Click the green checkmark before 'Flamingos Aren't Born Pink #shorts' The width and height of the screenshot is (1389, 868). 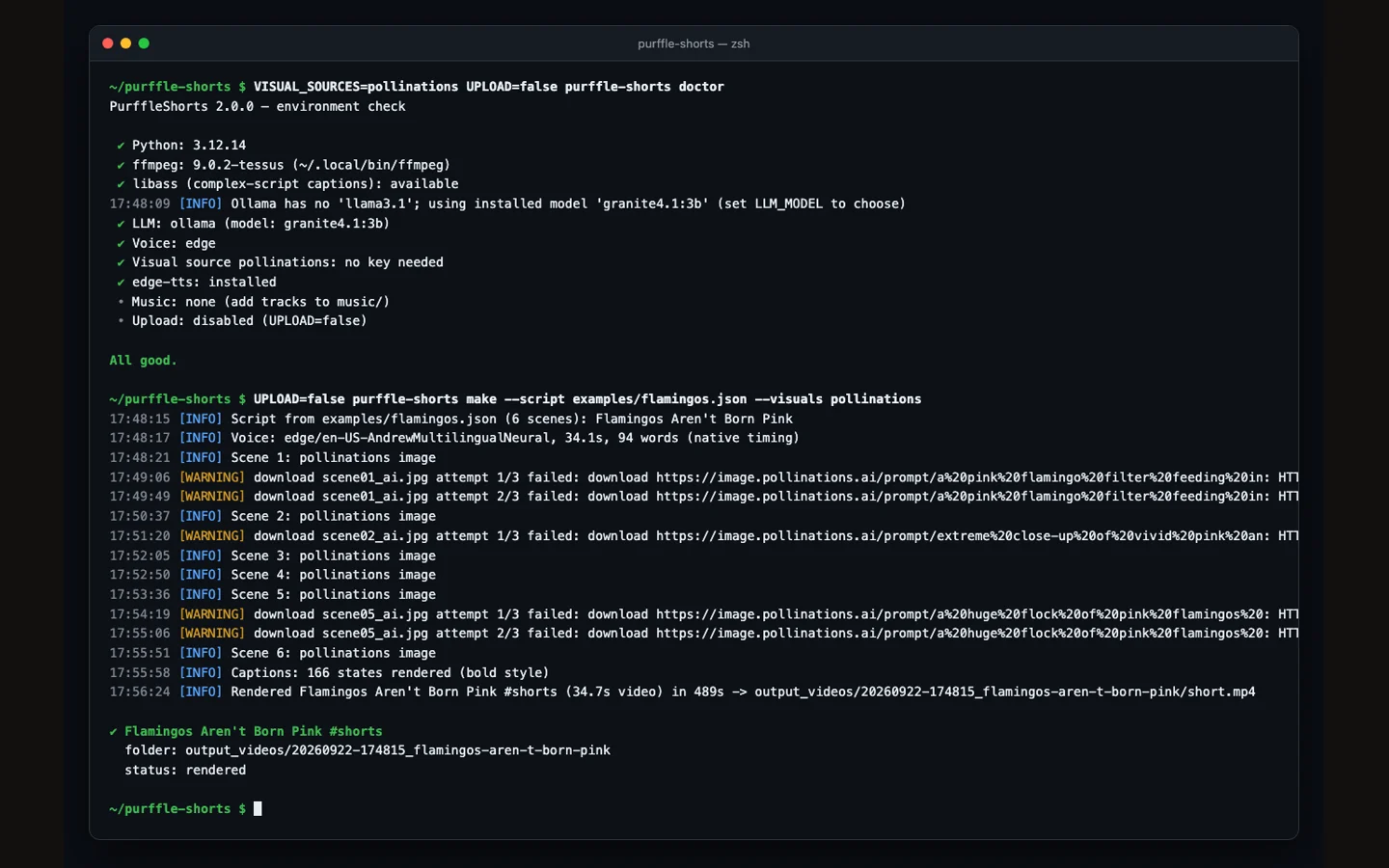click(x=113, y=731)
